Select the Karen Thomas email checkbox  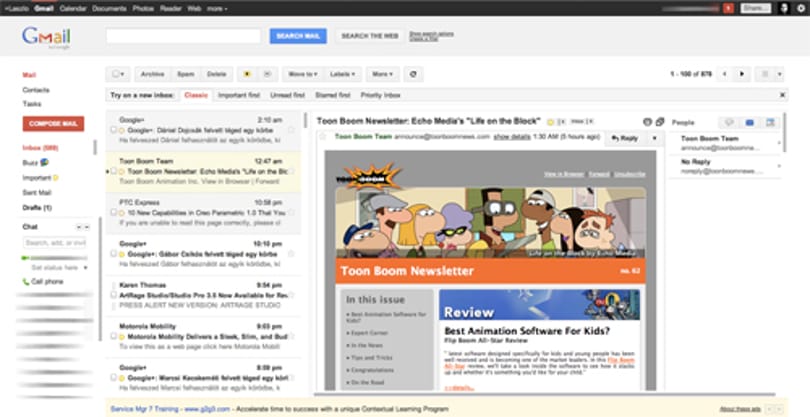pyautogui.click(x=114, y=295)
